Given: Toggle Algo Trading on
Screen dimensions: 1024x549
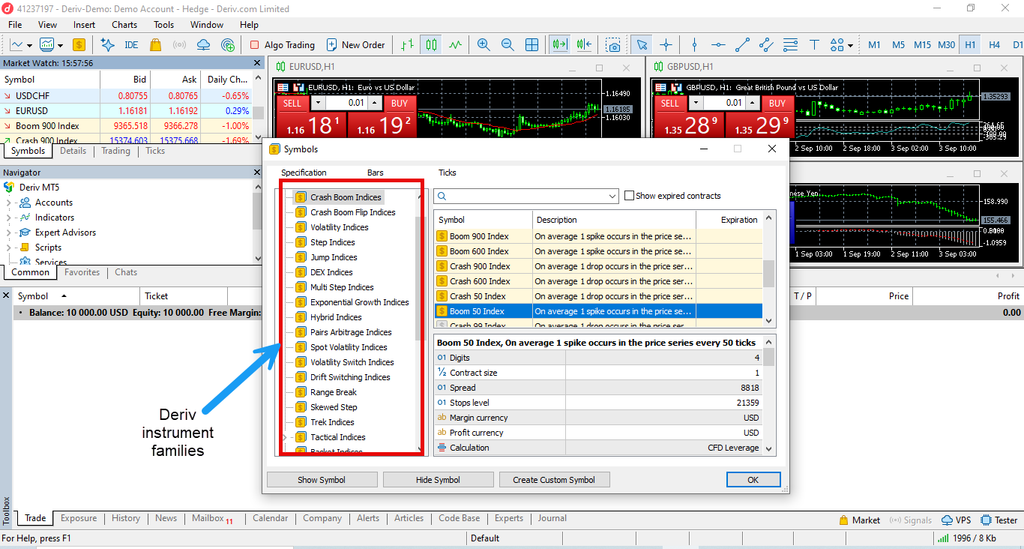Looking at the screenshot, I should pyautogui.click(x=282, y=45).
